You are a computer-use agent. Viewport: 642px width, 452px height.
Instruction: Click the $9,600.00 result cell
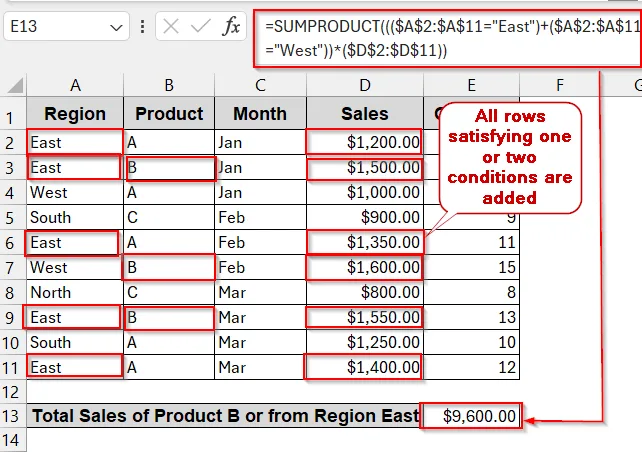[471, 416]
